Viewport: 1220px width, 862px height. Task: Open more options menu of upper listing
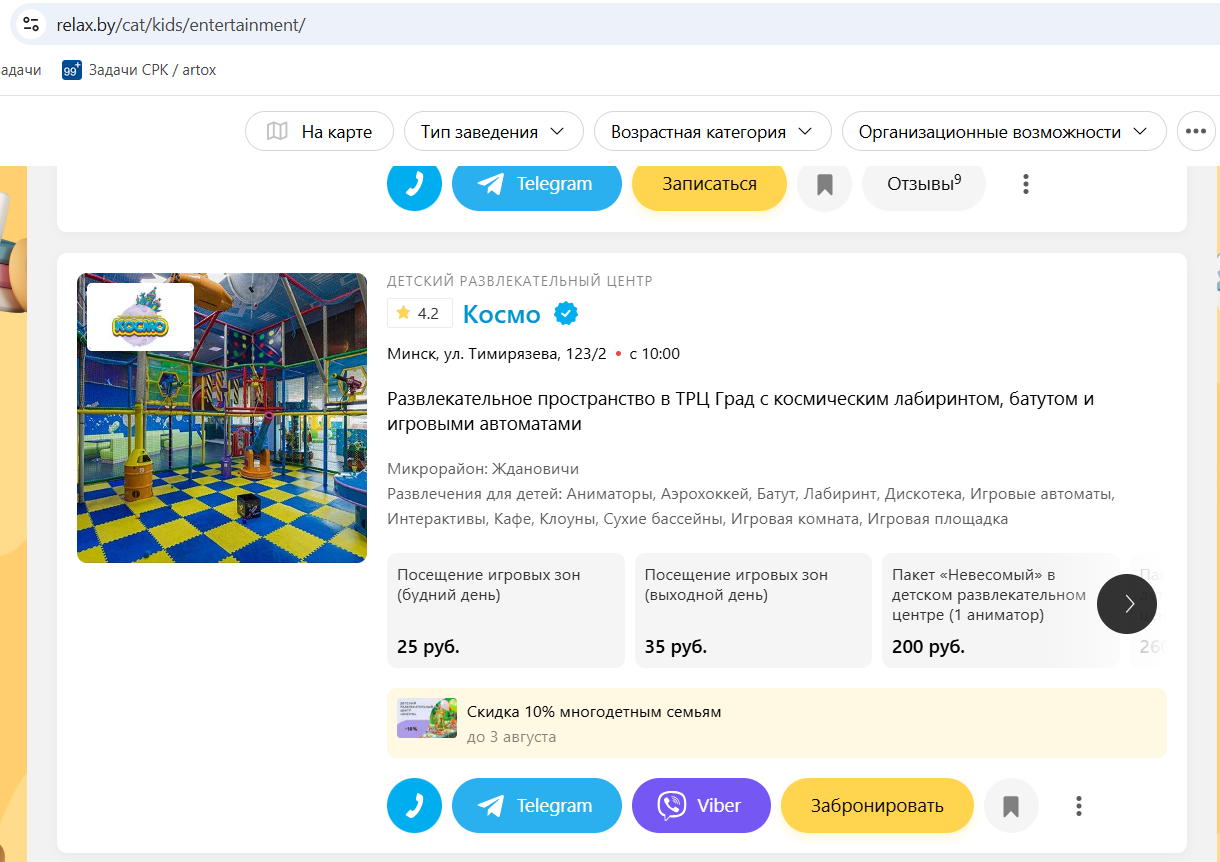1025,184
